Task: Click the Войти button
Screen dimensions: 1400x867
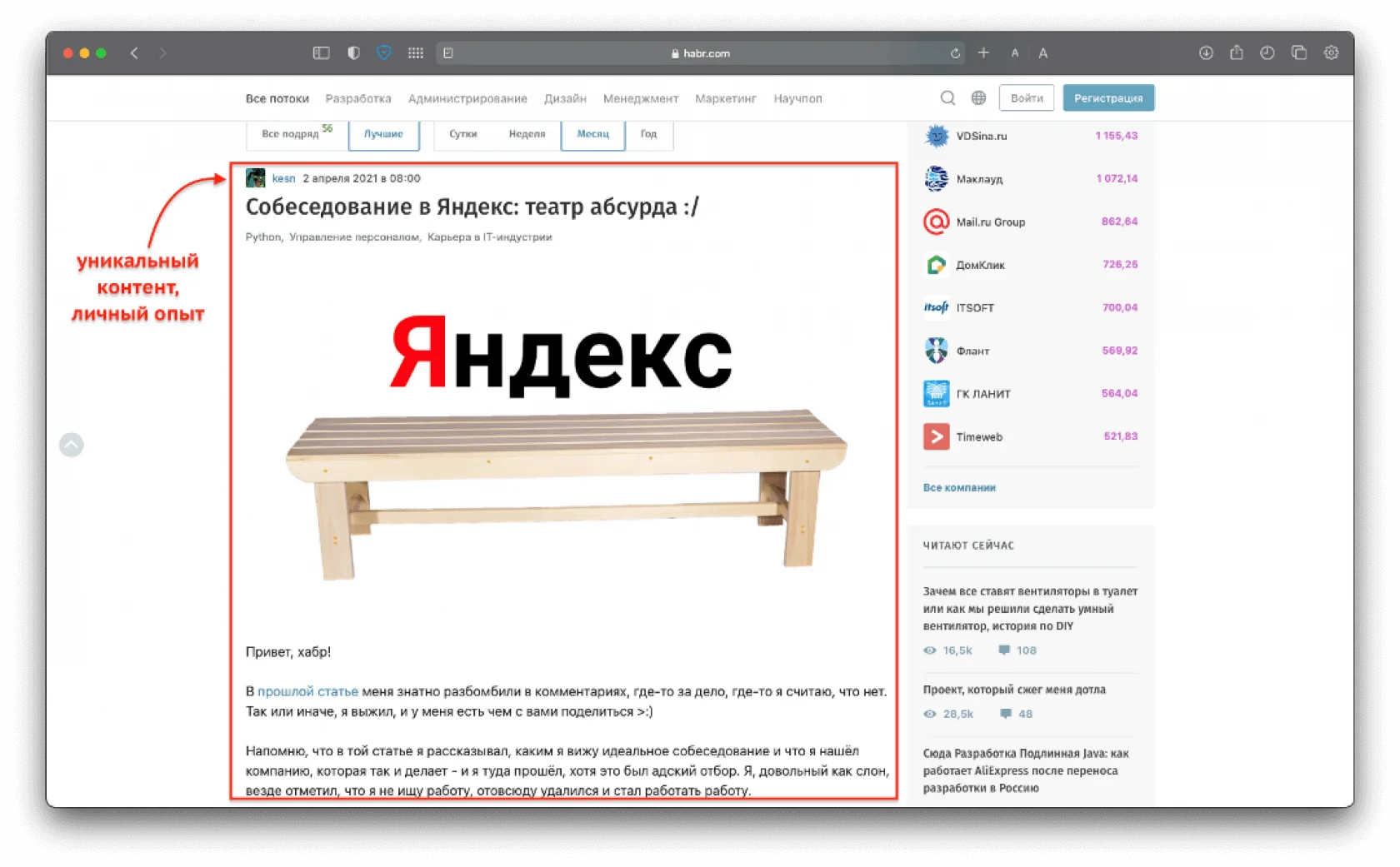Action: pos(1027,98)
